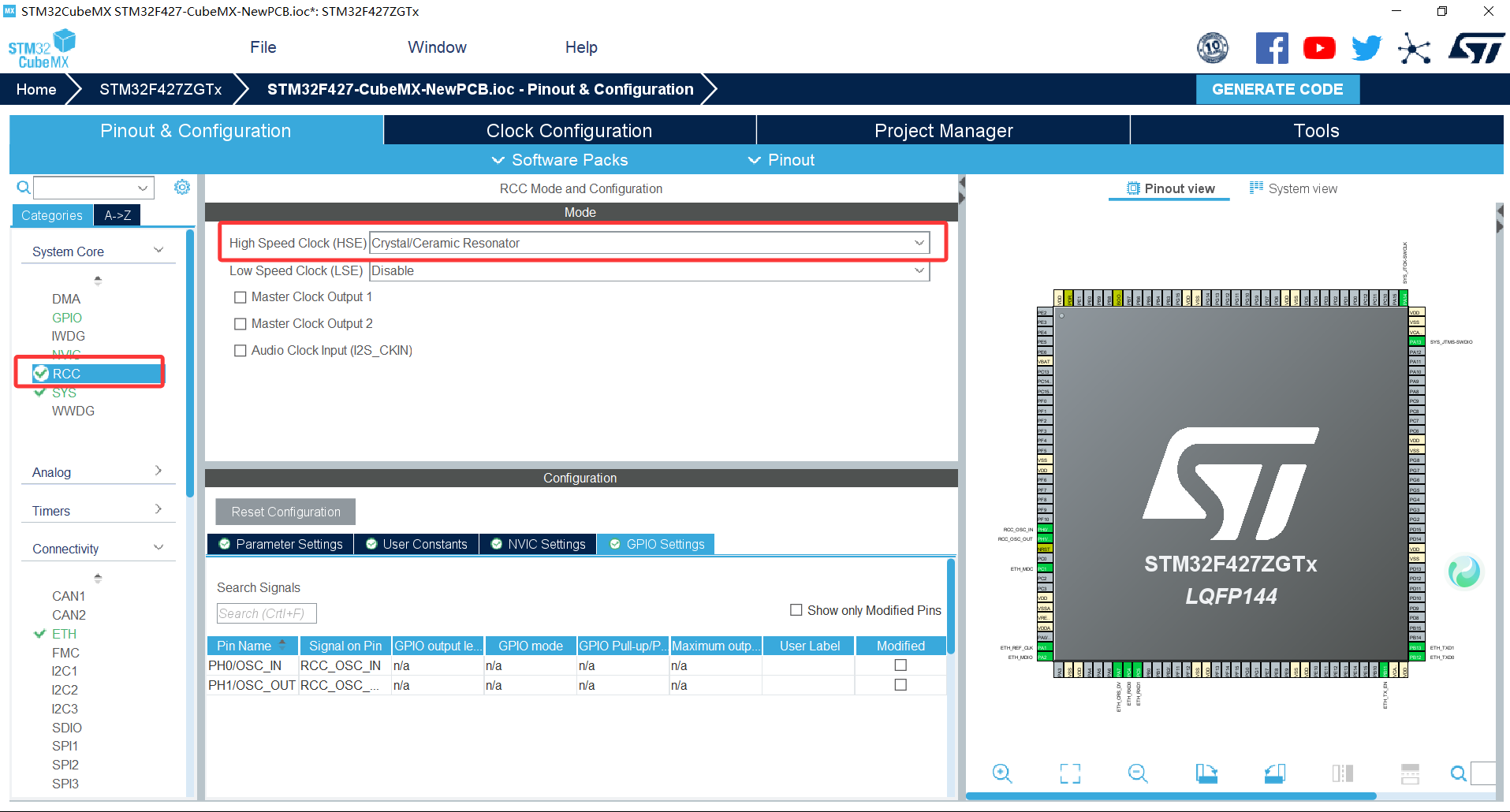Open the High Speed Clock (HSE) dropdown

click(919, 242)
